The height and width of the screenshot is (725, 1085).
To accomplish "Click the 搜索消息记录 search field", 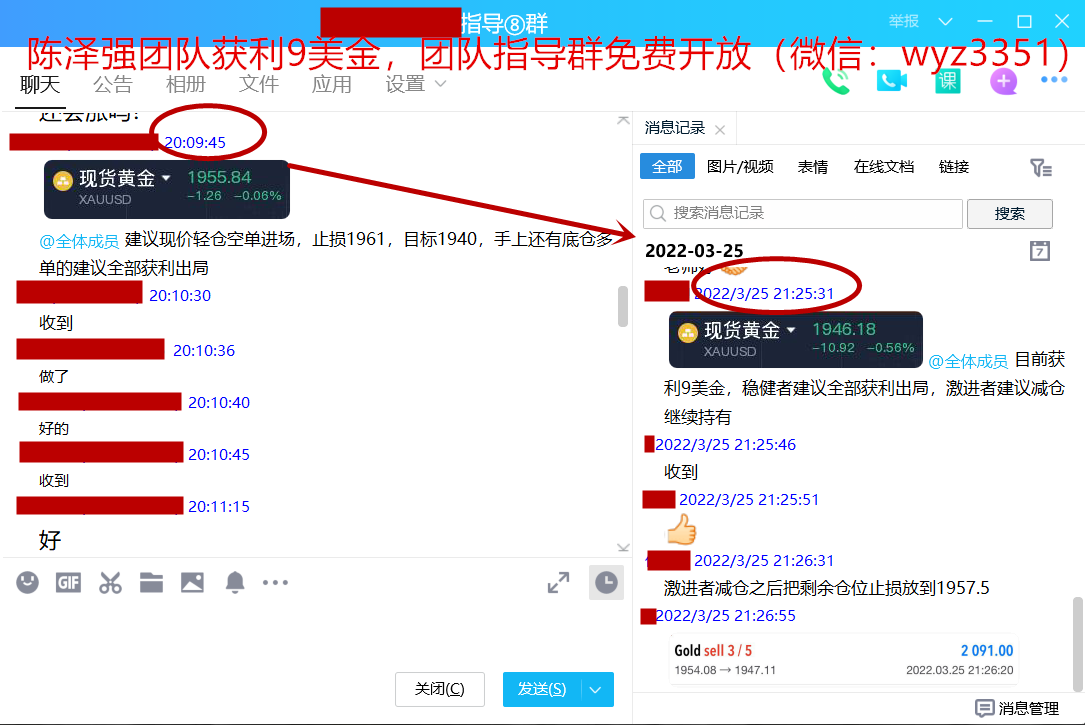I will coord(803,213).
